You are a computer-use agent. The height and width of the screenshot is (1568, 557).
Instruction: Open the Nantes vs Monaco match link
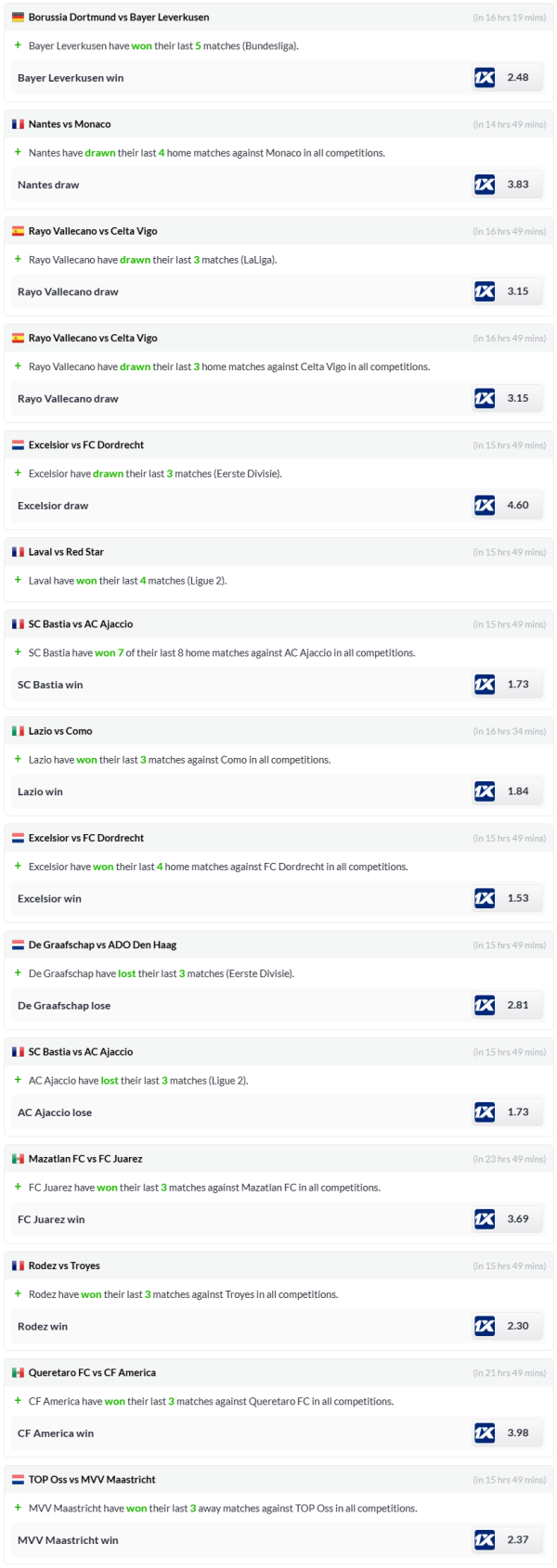point(70,124)
